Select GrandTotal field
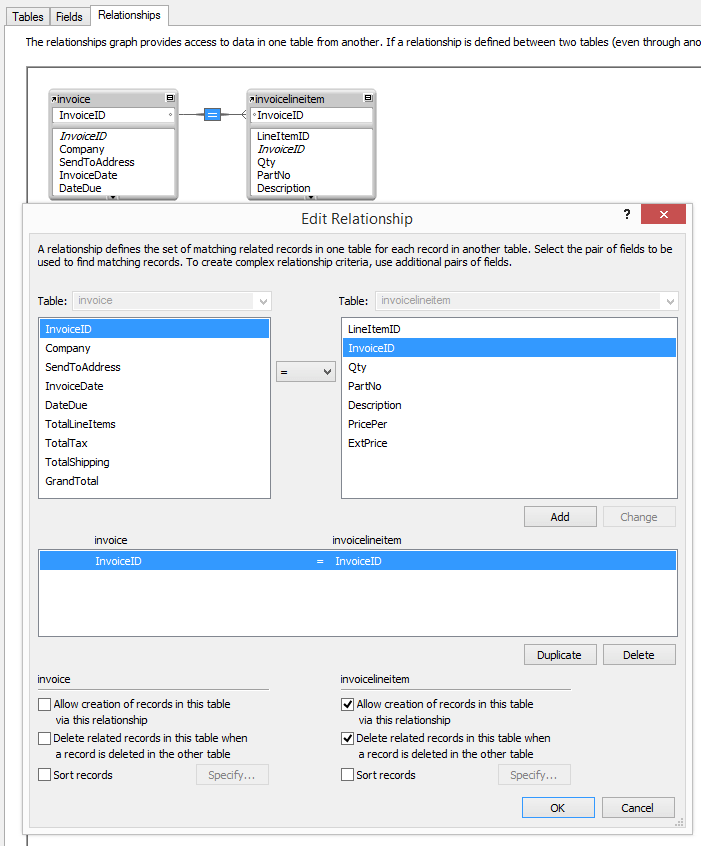Screen dimensions: 701x846 coord(154,481)
